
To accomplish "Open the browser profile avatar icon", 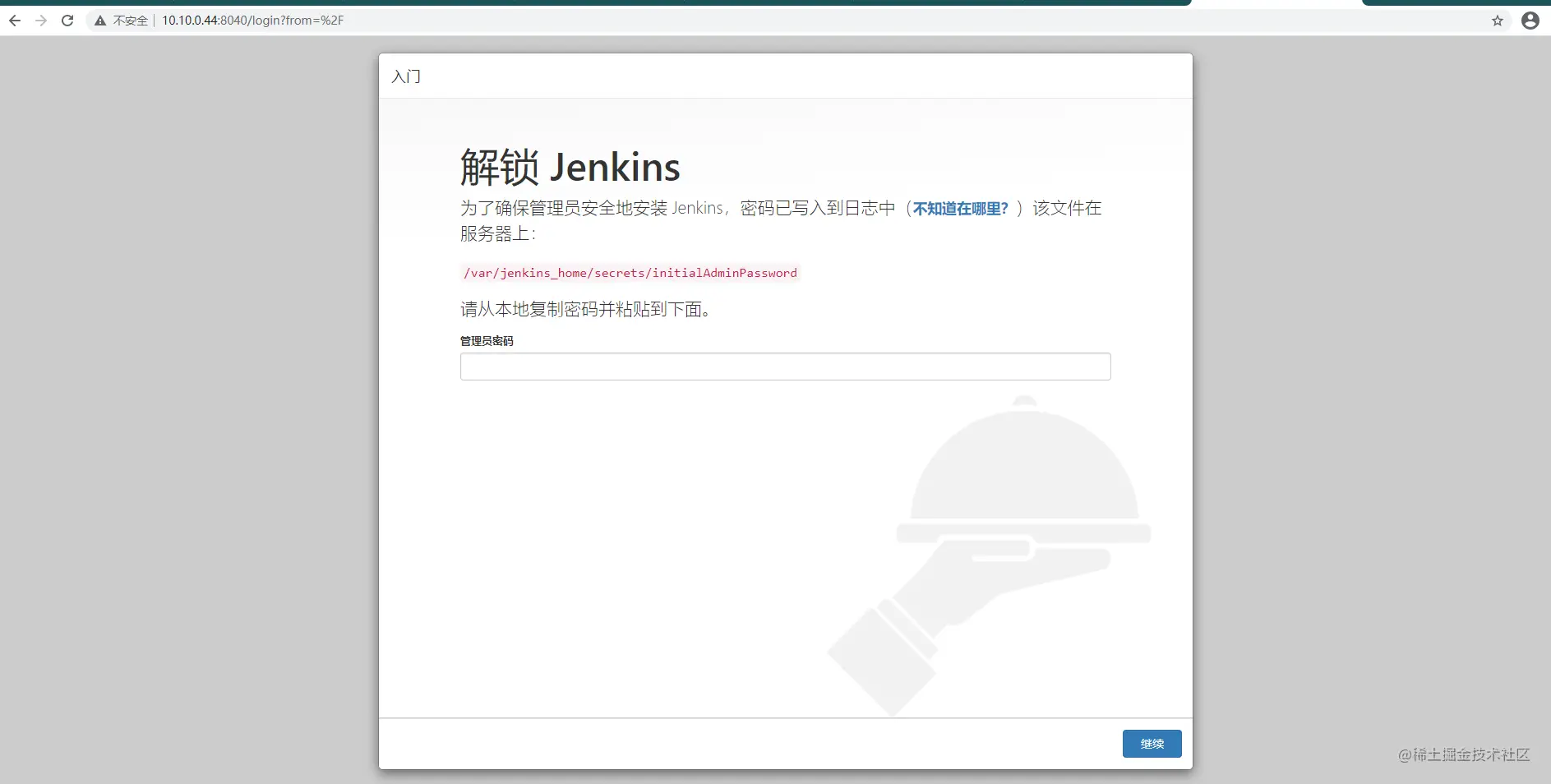I will pyautogui.click(x=1530, y=21).
